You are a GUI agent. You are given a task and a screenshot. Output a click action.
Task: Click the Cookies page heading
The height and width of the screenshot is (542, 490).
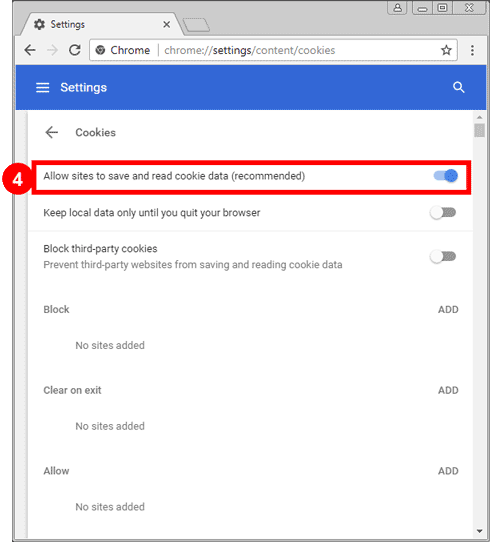[x=95, y=132]
